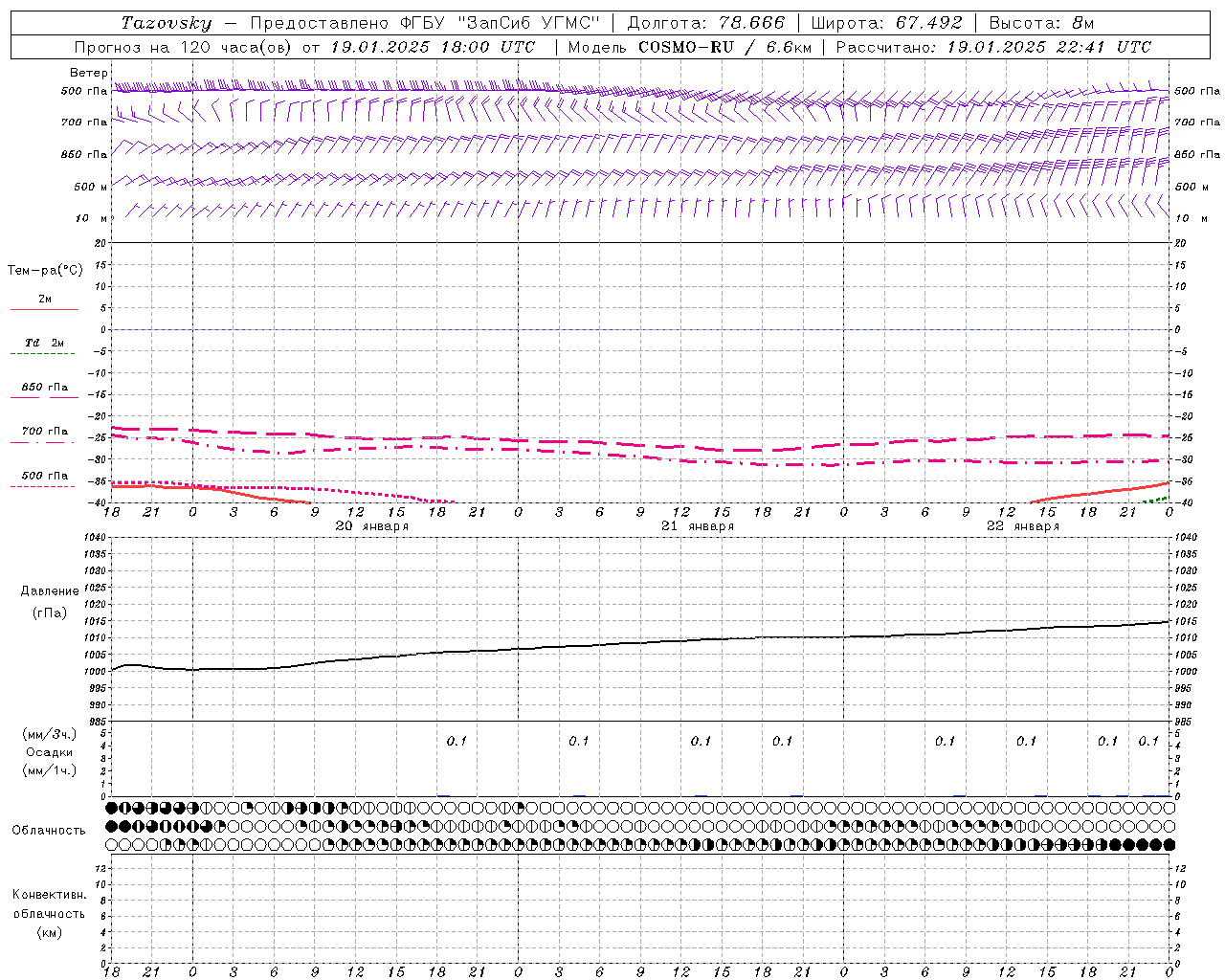Click the '500 гПа' temperature legend entry
Screen dimensions: 1225x980
[45, 475]
